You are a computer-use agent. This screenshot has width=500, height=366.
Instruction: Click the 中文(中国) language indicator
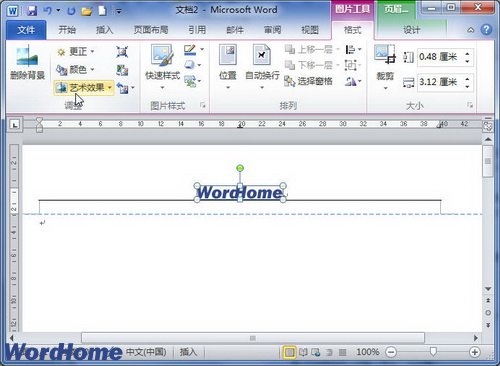tap(146, 352)
